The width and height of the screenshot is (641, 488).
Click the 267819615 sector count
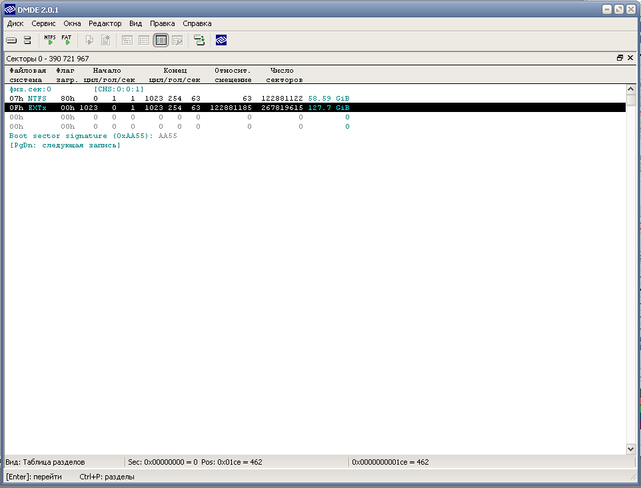[282, 107]
